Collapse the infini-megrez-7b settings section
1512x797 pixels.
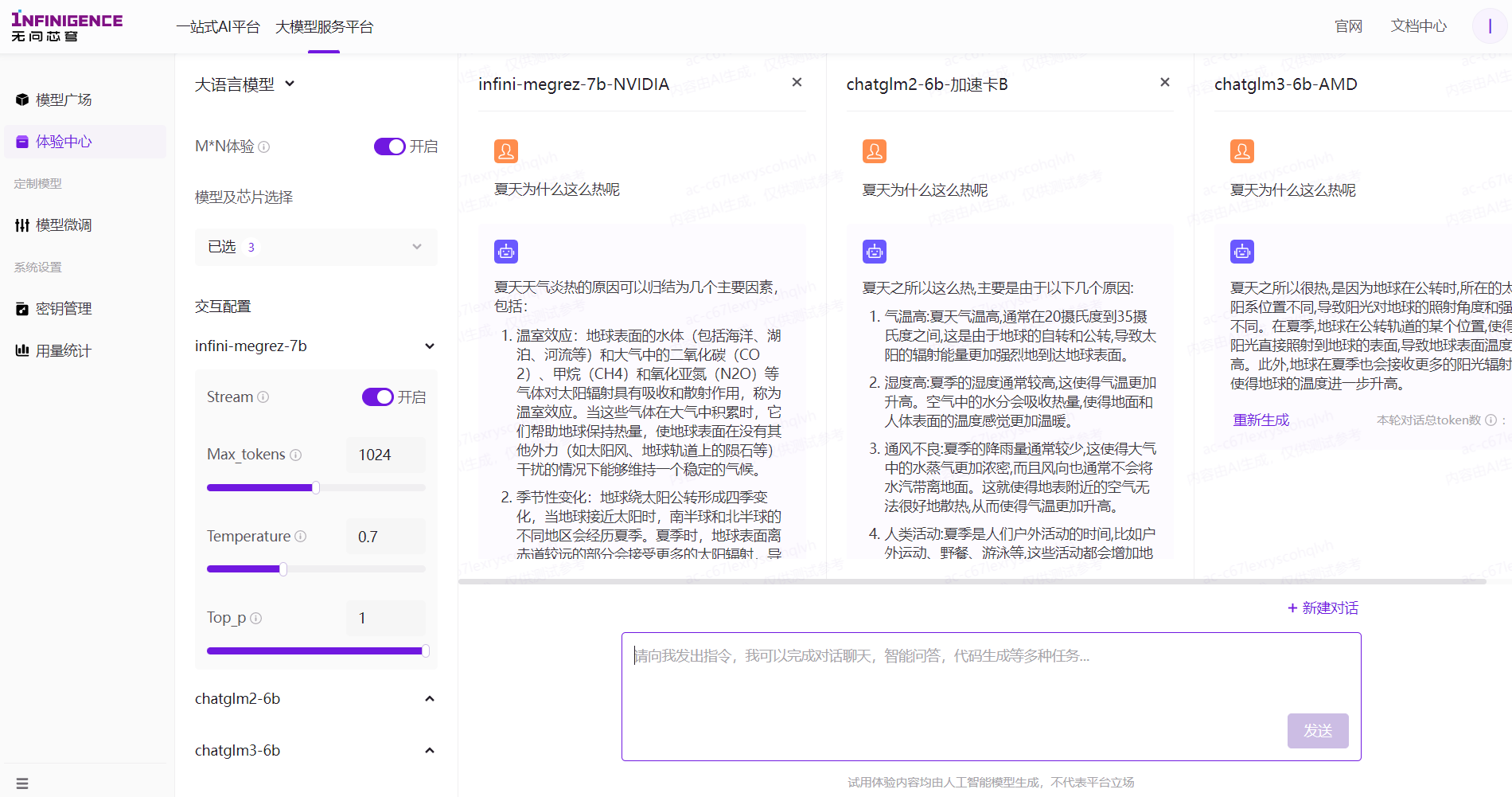click(316, 346)
